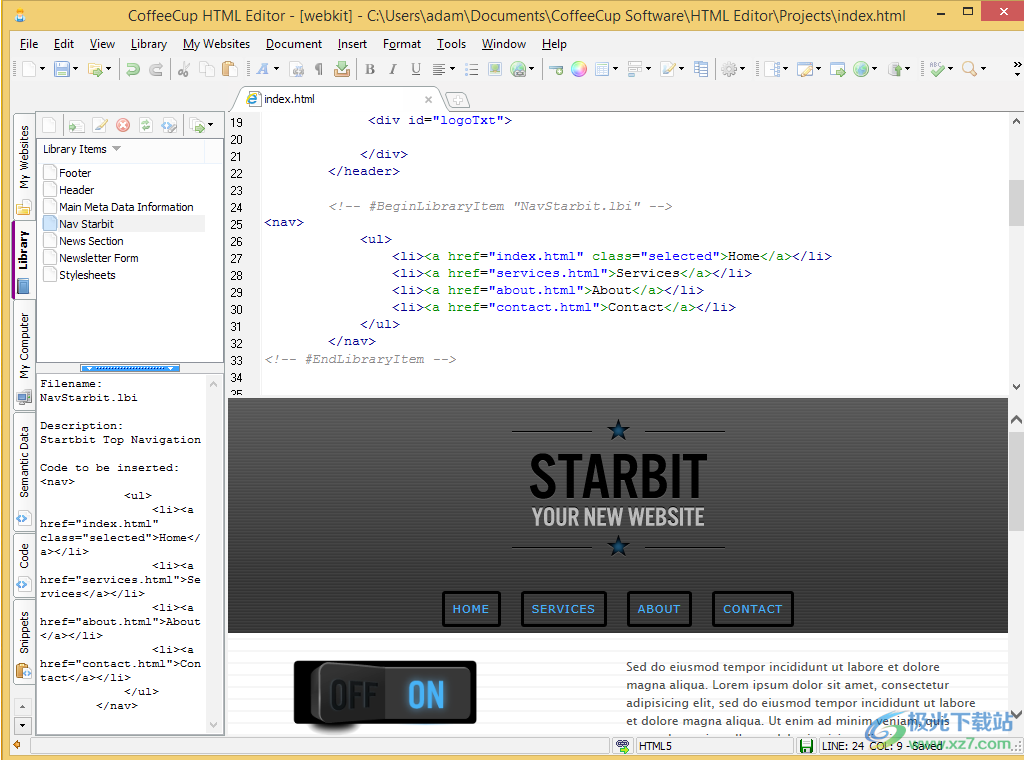1024x760 pixels.
Task: Click the bulleted list icon
Action: [x=472, y=69]
